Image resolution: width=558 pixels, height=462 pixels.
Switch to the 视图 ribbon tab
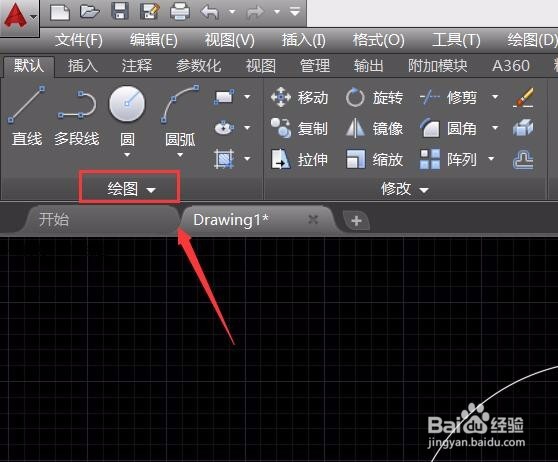pos(260,66)
